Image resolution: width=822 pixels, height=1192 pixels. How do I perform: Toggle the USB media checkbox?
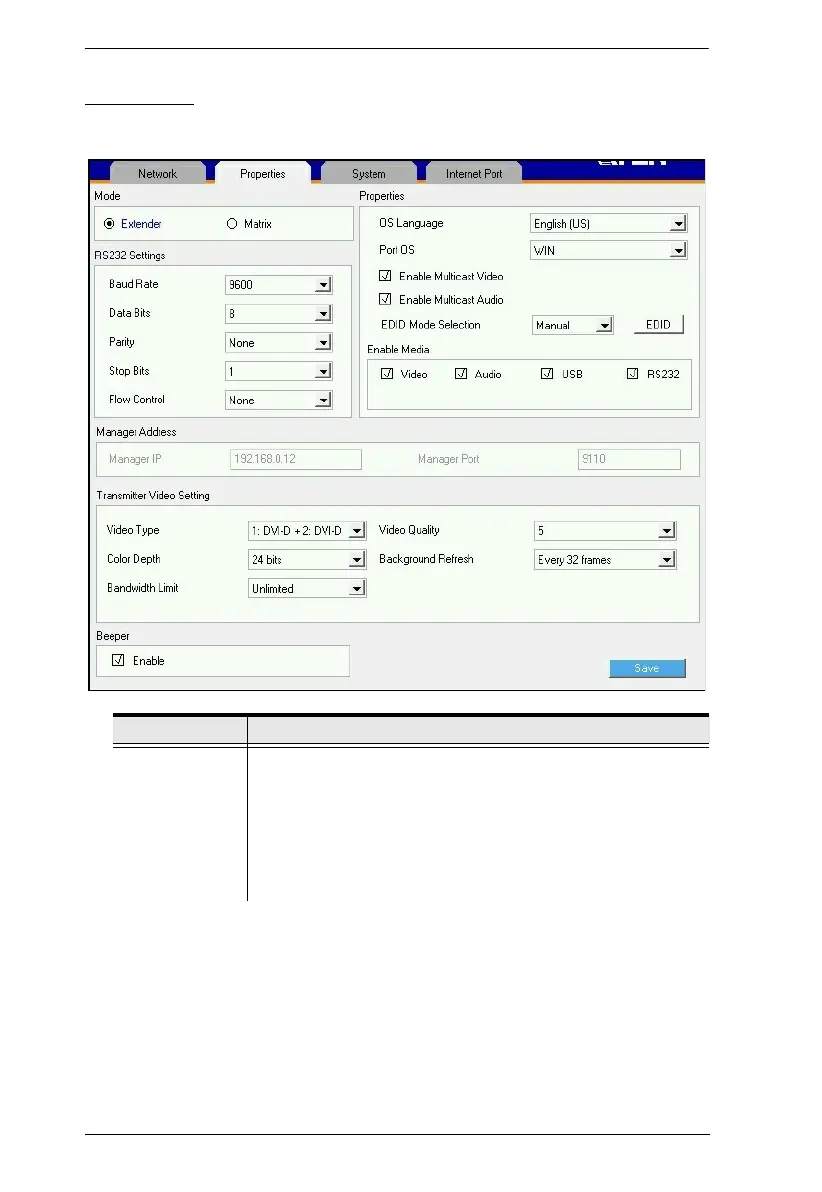pyautogui.click(x=547, y=374)
